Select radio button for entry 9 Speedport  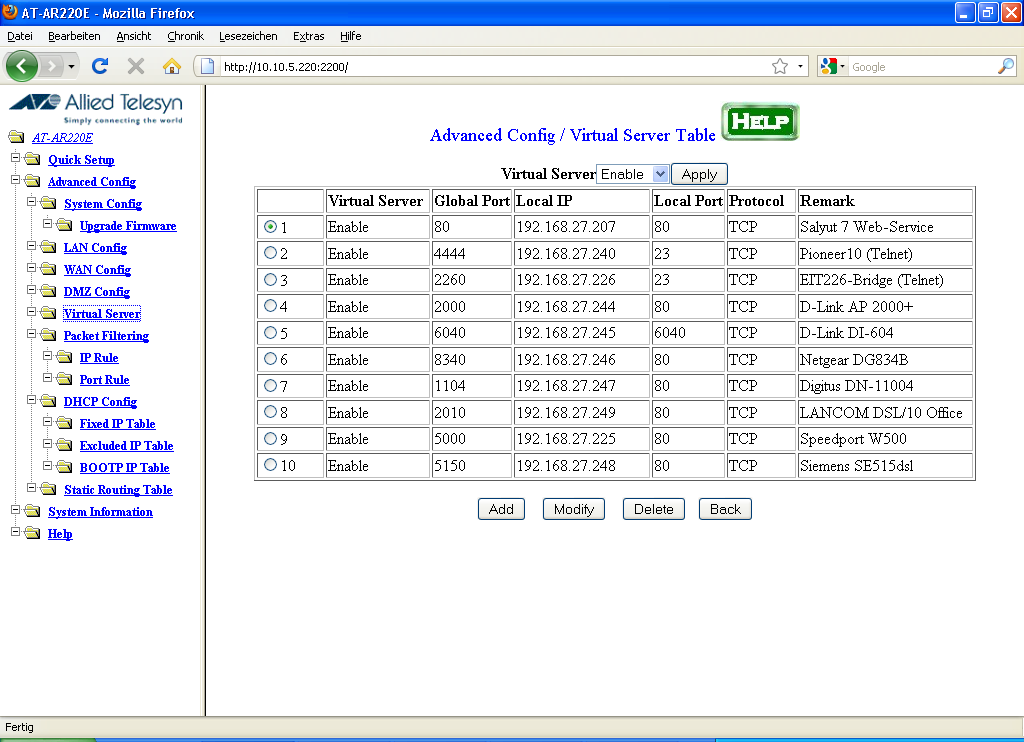tap(270, 438)
